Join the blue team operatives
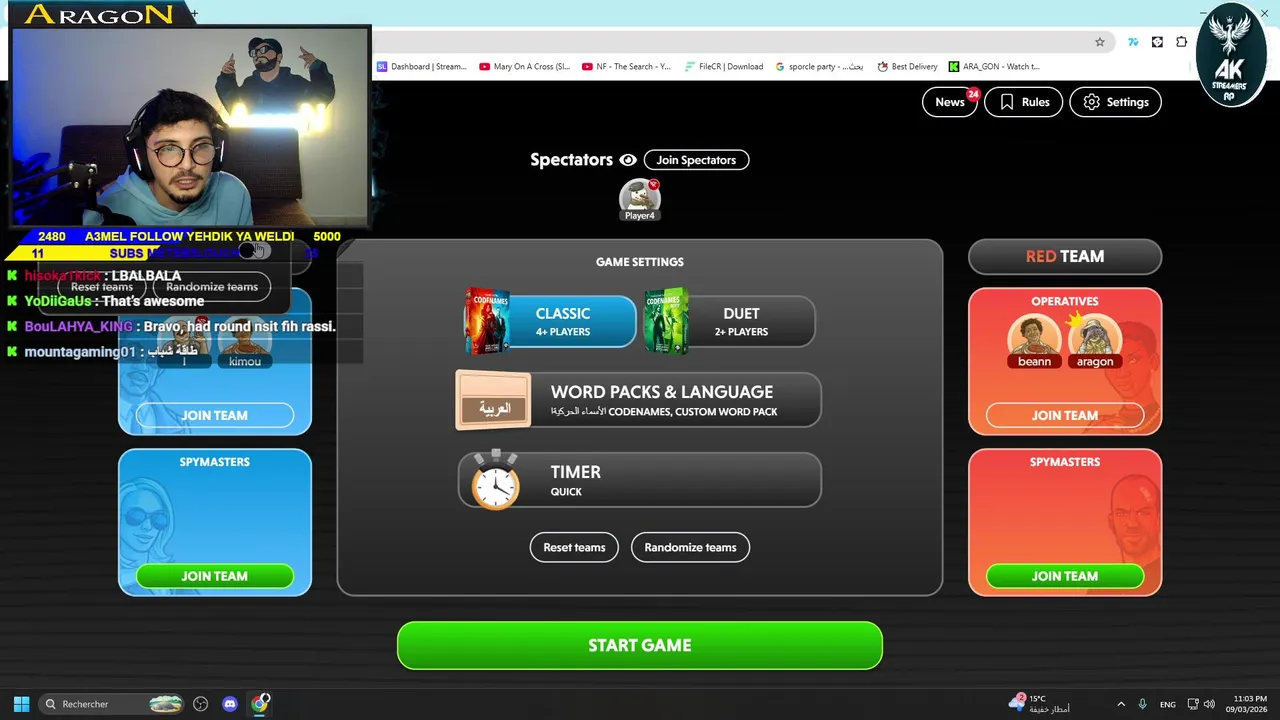The width and height of the screenshot is (1280, 720). 215,415
